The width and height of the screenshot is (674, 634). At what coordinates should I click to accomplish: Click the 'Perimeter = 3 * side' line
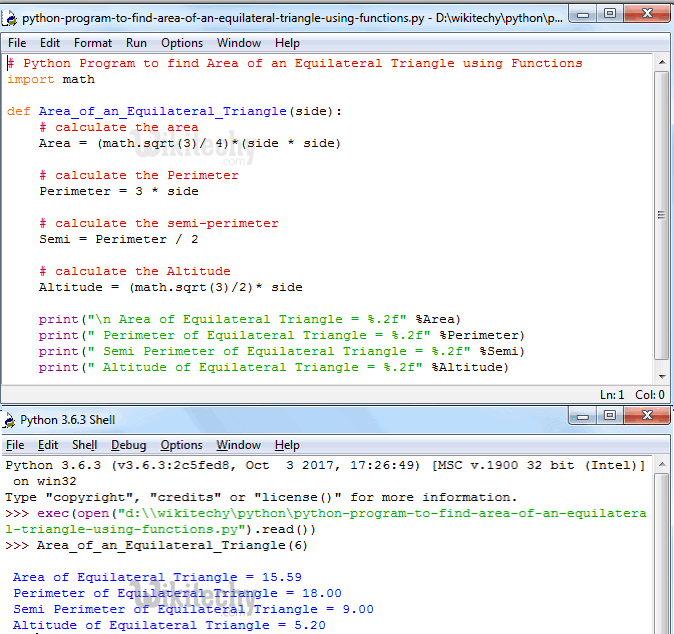[119, 191]
